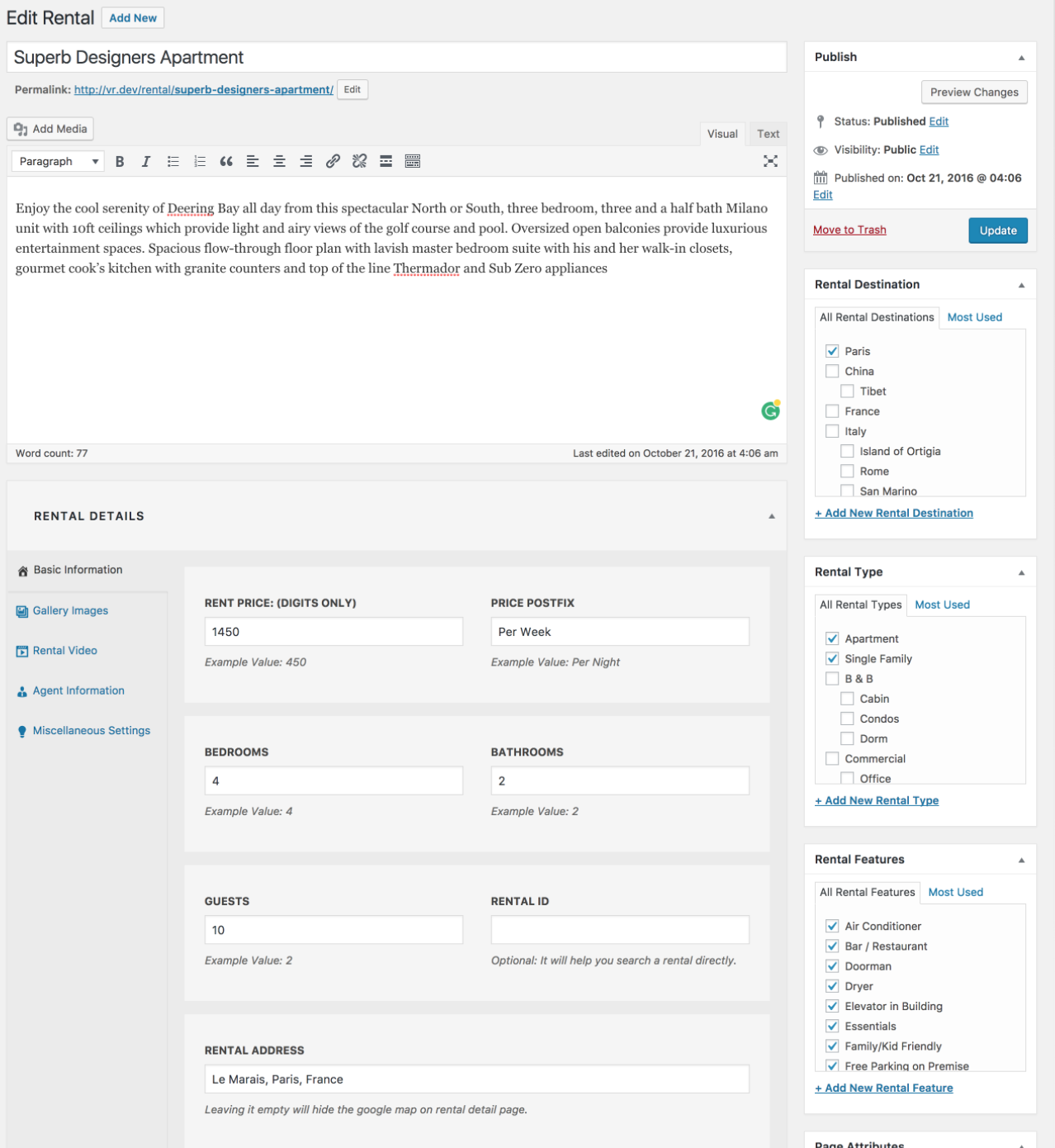The width and height of the screenshot is (1055, 1148).
Task: Switch to the Visual editor tab
Action: pos(722,134)
